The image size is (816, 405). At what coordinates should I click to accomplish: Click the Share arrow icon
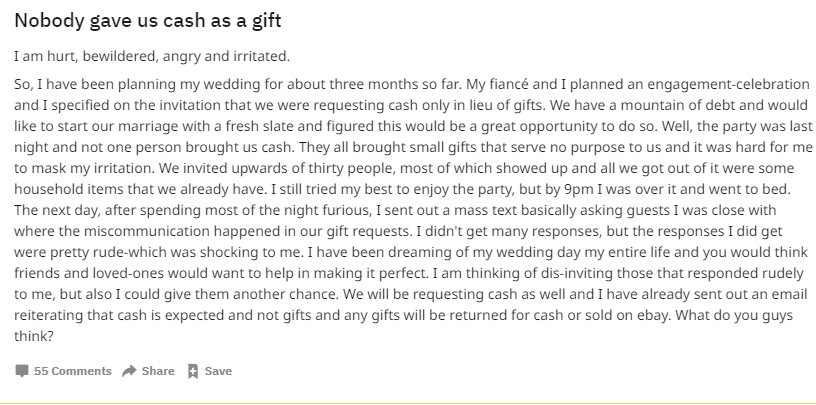(x=129, y=371)
